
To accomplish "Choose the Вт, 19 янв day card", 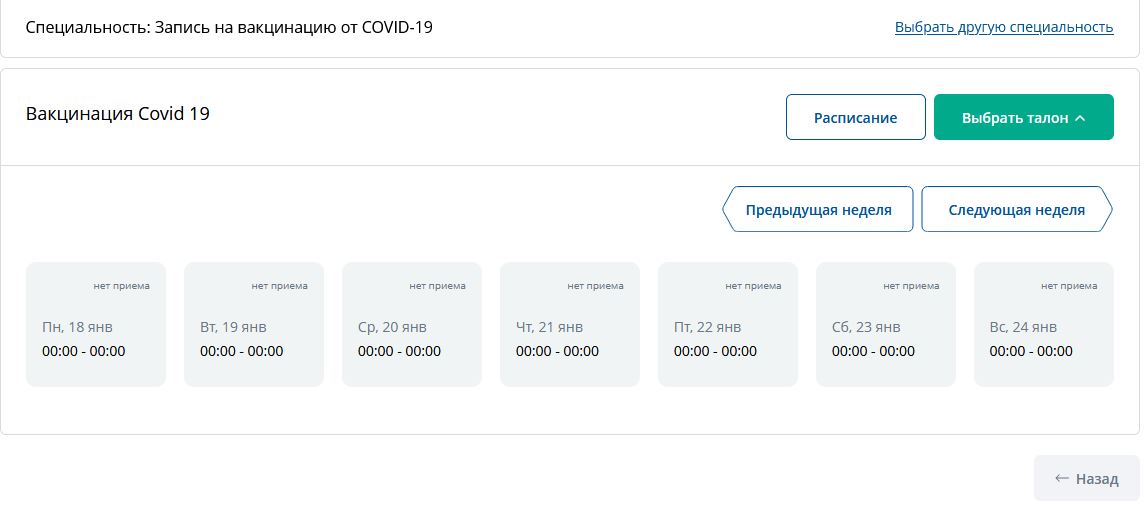I will click(254, 325).
